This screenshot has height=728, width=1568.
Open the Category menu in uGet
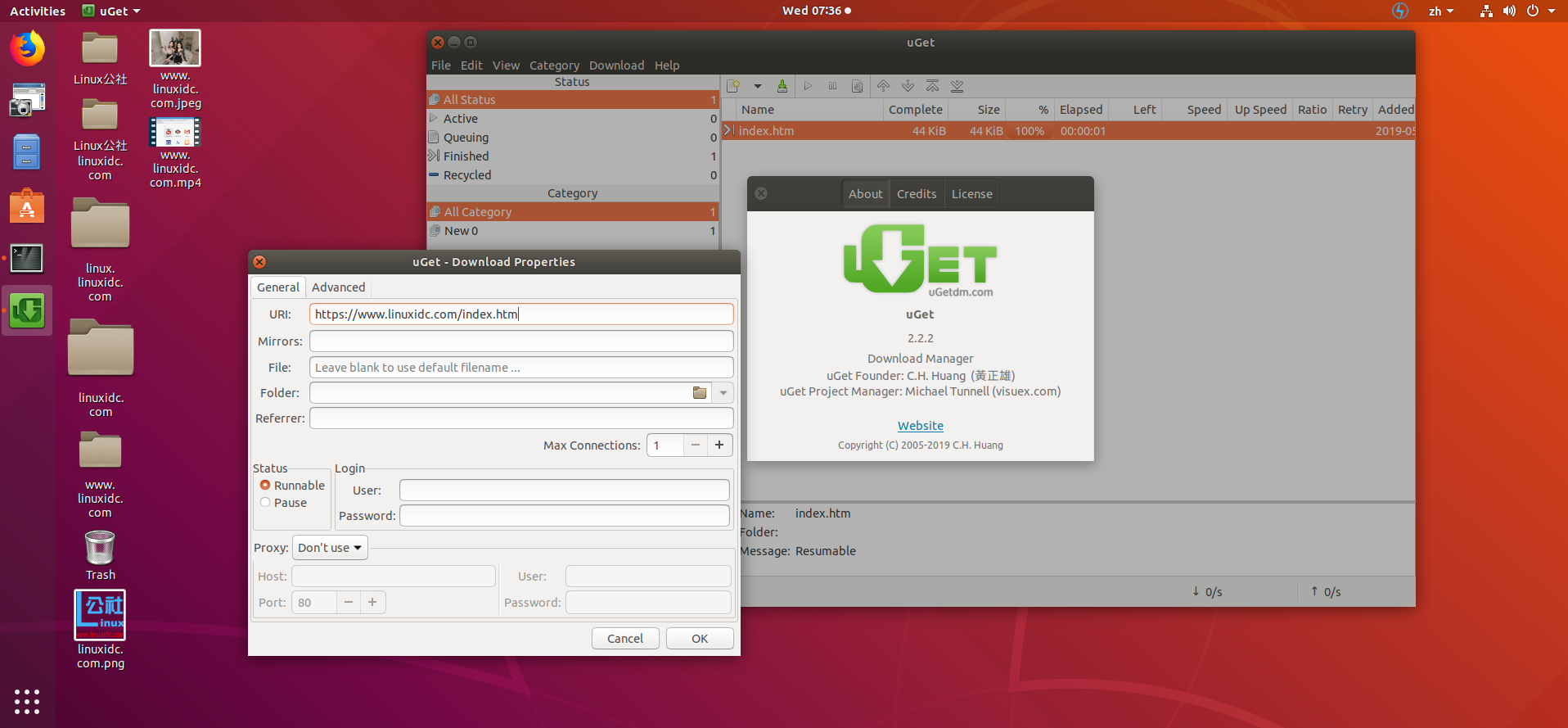coord(554,66)
